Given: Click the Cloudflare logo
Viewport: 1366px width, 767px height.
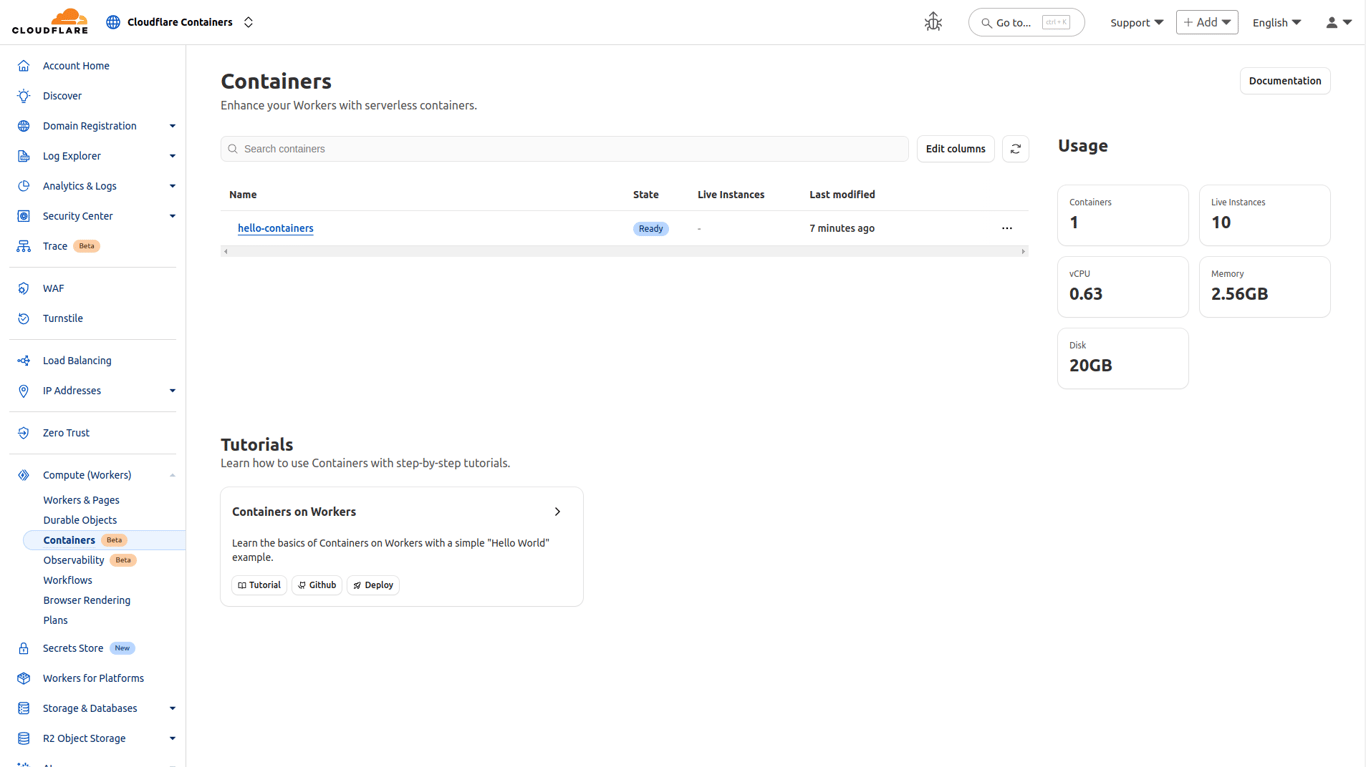Looking at the screenshot, I should click(x=50, y=22).
